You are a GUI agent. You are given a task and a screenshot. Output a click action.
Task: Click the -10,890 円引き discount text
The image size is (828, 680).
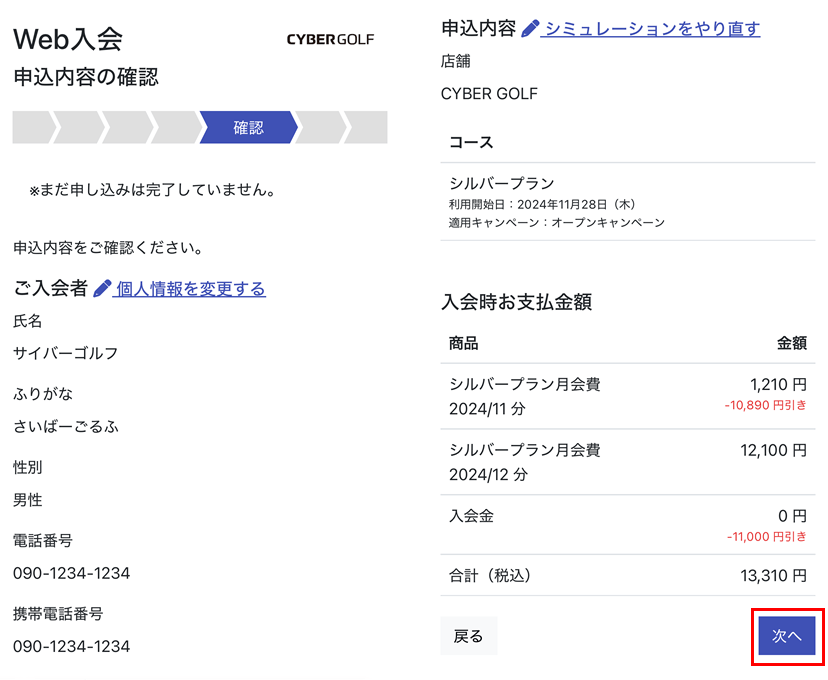tap(765, 406)
